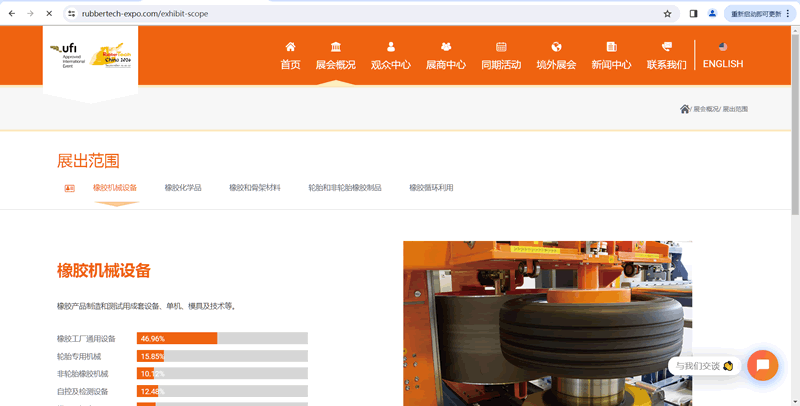Open the 观众中心 visitor center menu

pyautogui.click(x=390, y=56)
